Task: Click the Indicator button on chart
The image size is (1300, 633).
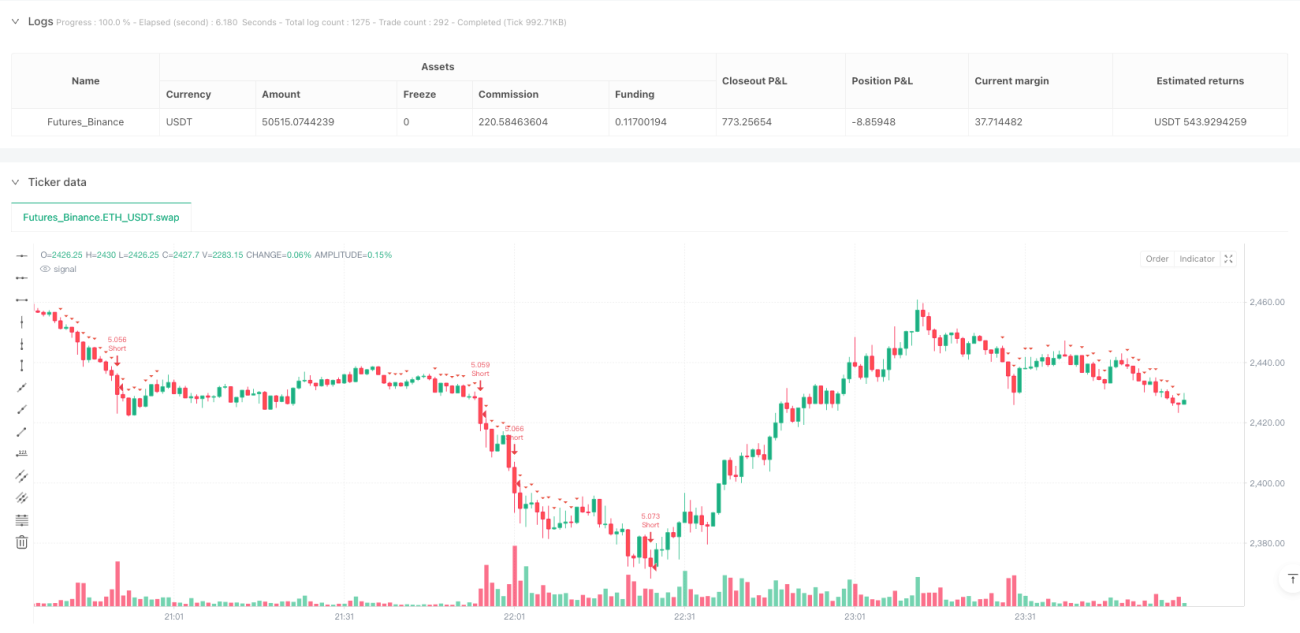Action: [x=1197, y=259]
